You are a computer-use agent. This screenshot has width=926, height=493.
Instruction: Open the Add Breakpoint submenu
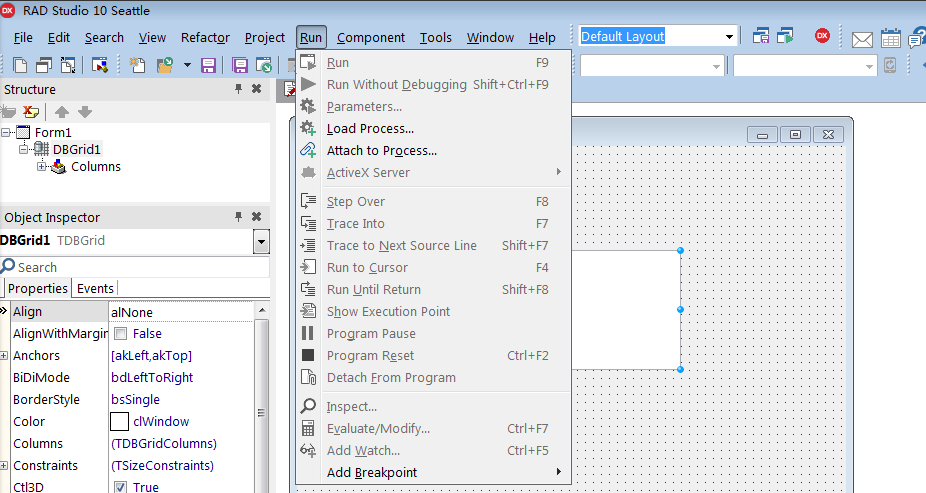(x=433, y=472)
